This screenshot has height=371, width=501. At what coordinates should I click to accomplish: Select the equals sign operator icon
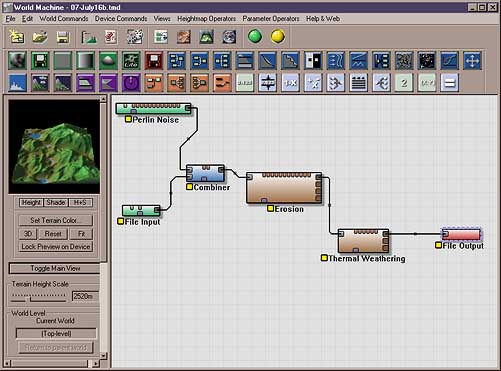pyautogui.click(x=449, y=83)
